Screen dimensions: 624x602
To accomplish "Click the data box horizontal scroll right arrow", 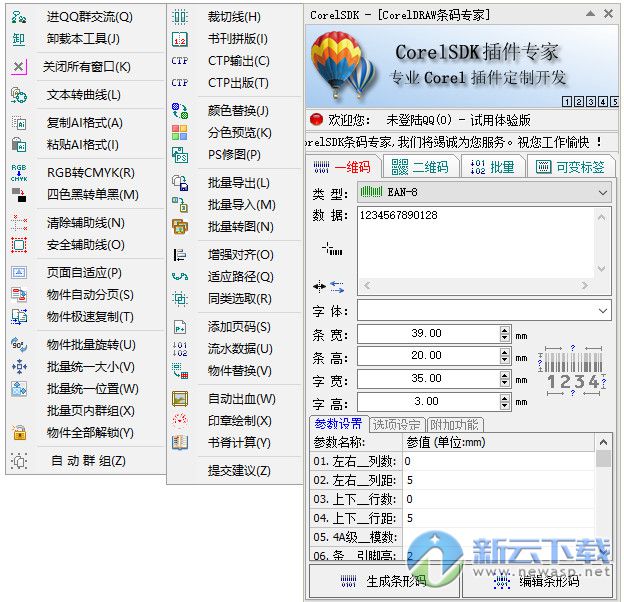I will 585,285.
